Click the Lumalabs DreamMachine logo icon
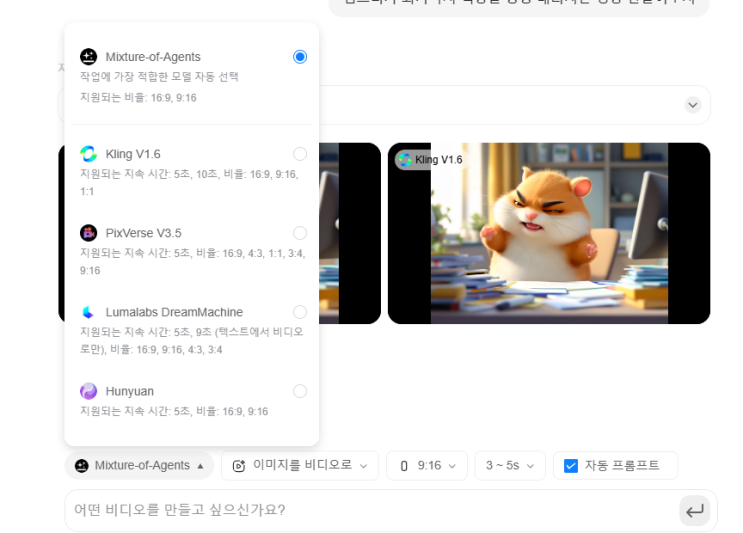Viewport: 743px width, 533px height. click(89, 312)
